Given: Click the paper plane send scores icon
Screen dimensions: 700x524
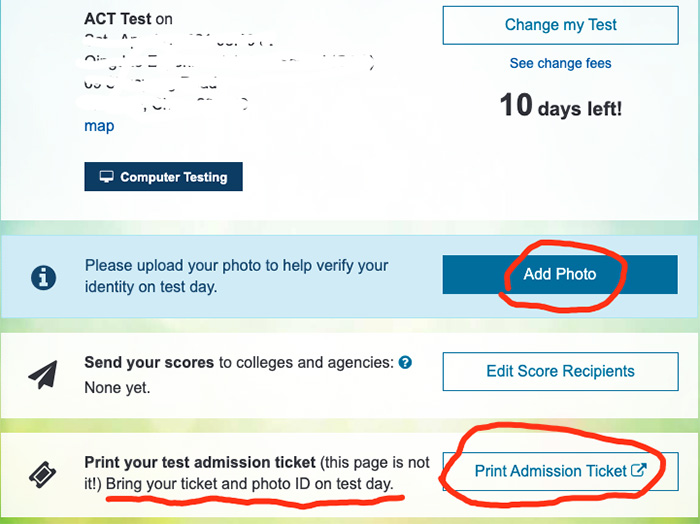Looking at the screenshot, I should tap(43, 374).
